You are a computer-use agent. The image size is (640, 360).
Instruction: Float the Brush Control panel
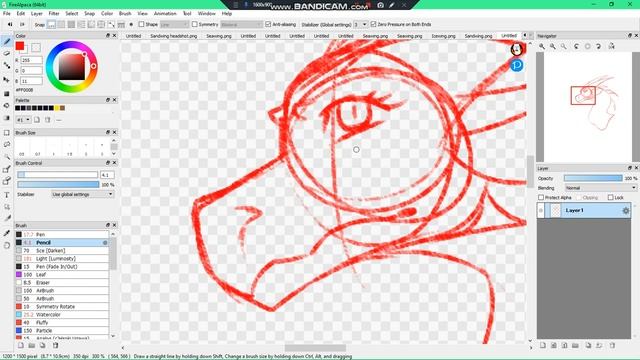108,163
